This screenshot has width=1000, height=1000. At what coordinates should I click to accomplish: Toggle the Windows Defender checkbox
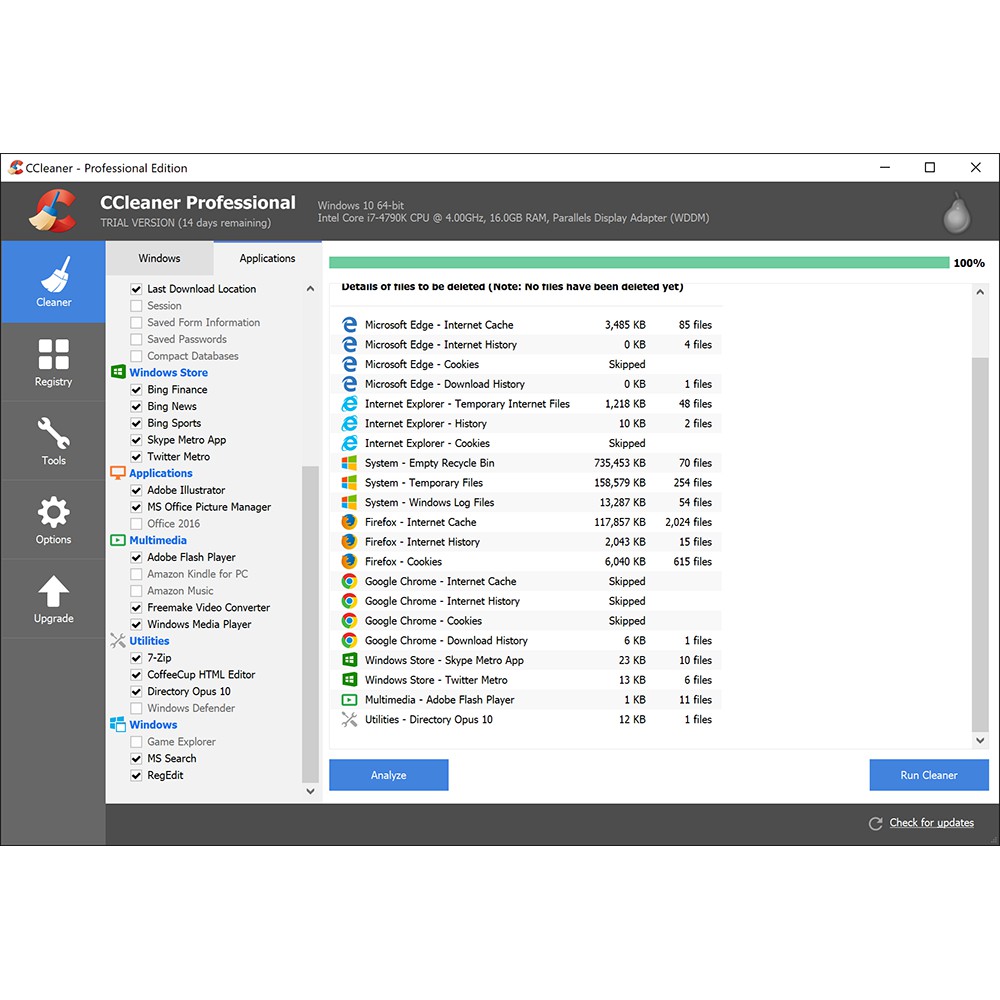click(136, 709)
